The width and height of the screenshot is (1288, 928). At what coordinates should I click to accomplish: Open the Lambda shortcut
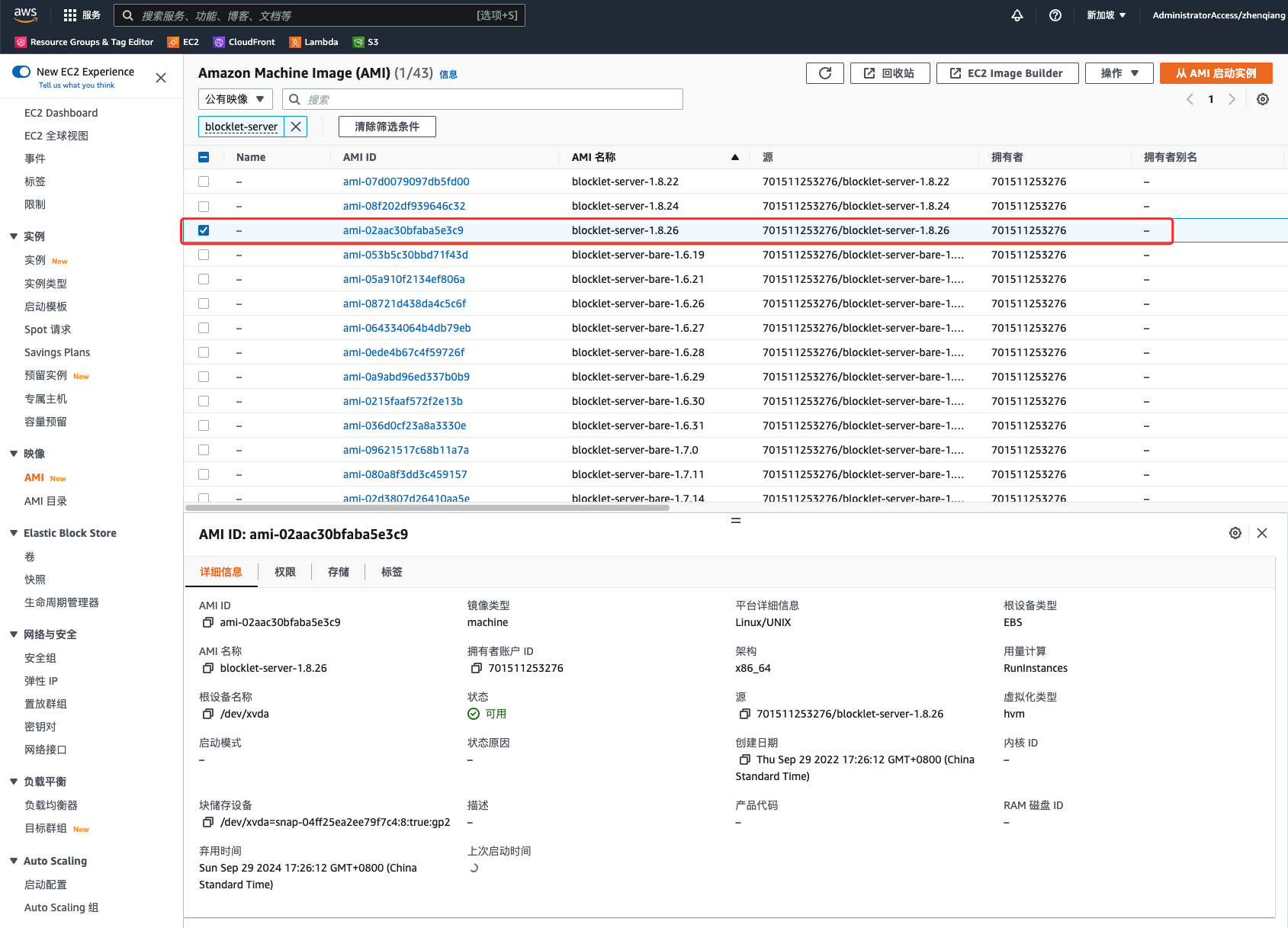tap(313, 42)
